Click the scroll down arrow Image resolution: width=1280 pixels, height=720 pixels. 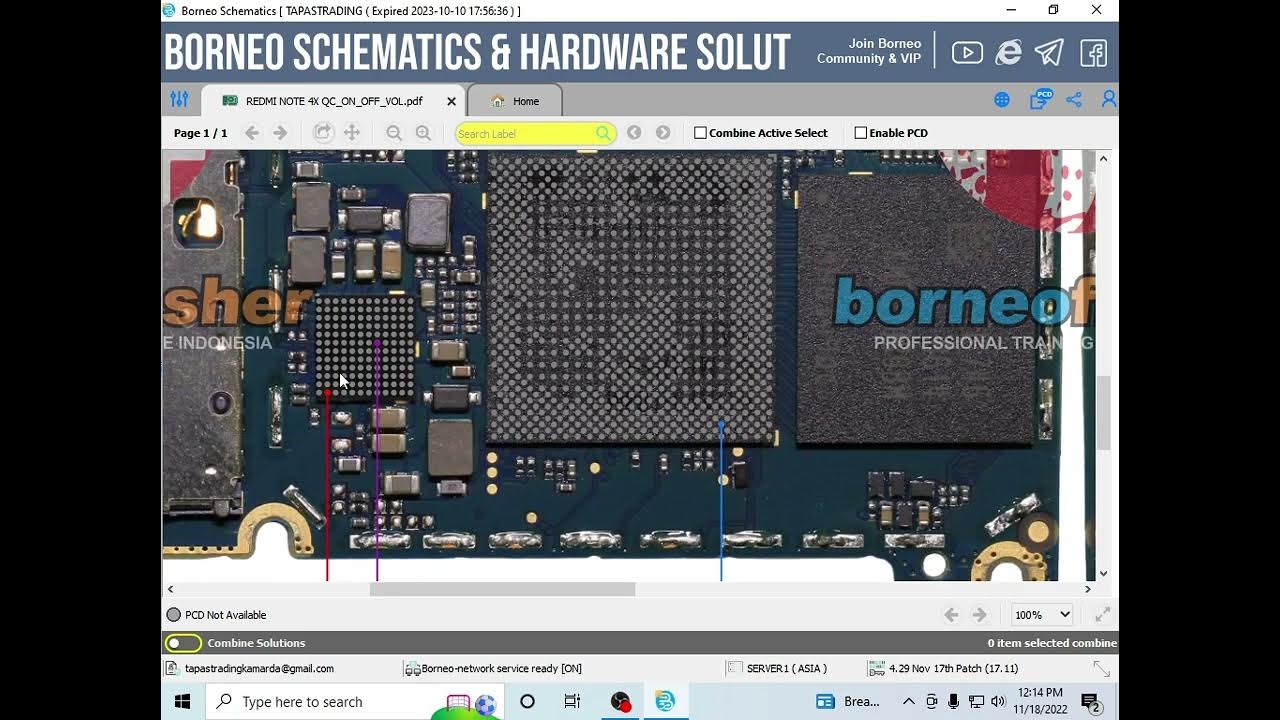(x=1103, y=573)
